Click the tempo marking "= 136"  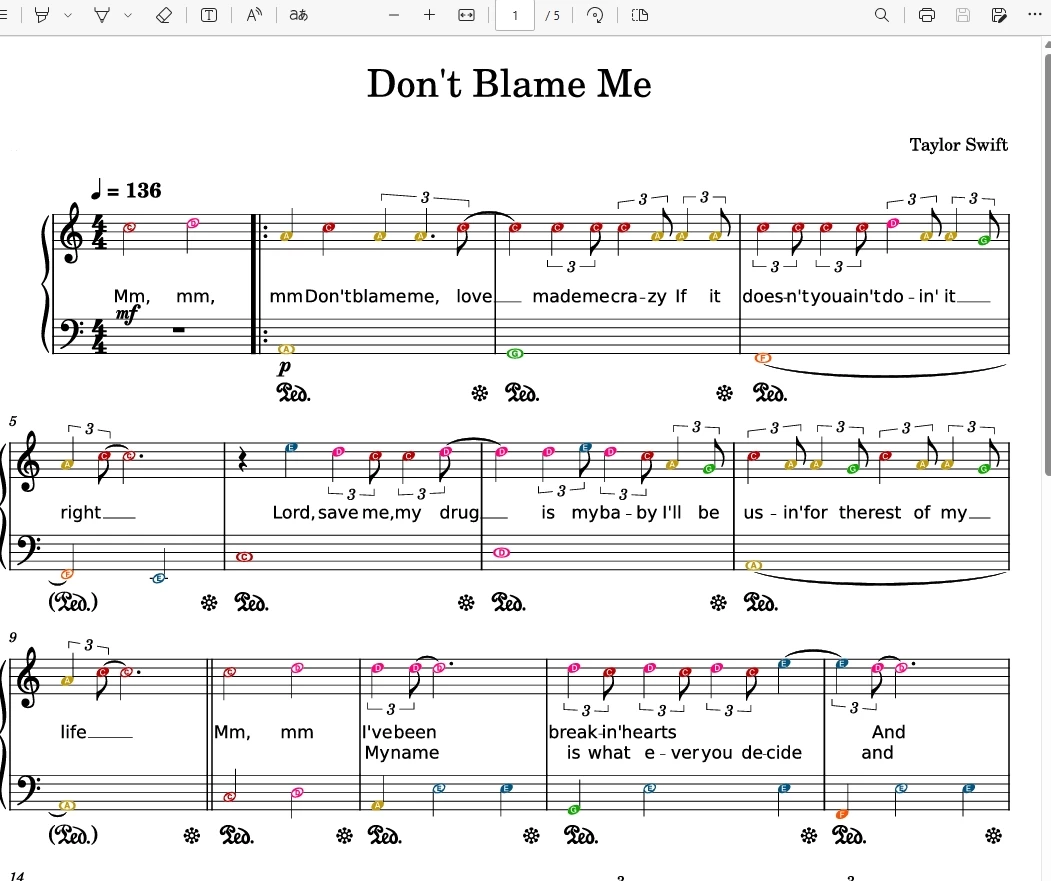click(126, 190)
